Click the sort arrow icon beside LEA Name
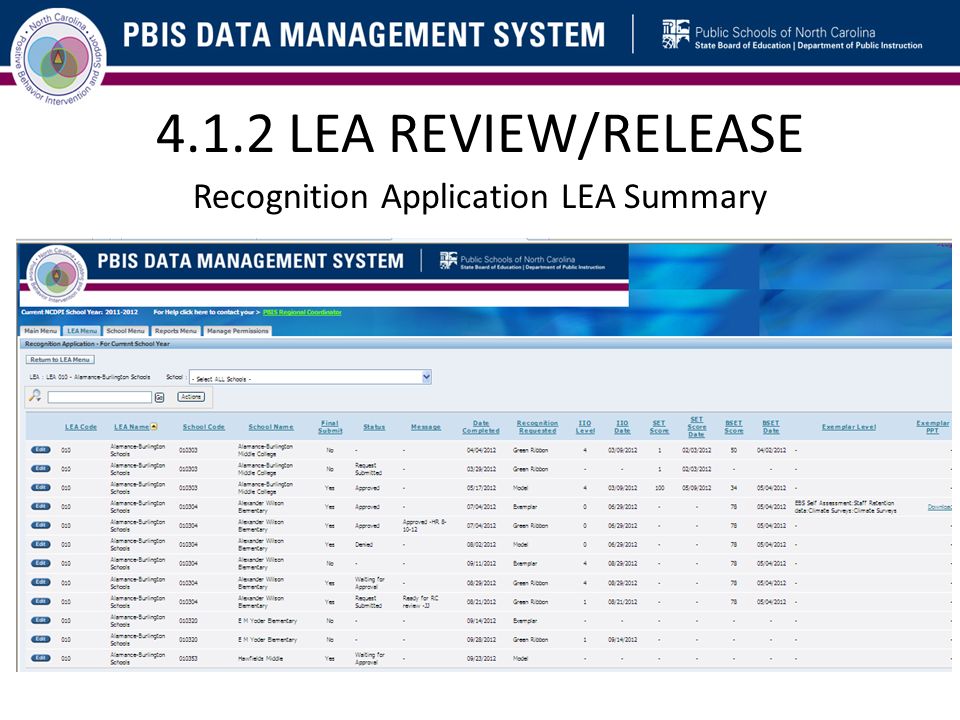The image size is (960, 720). tap(154, 427)
